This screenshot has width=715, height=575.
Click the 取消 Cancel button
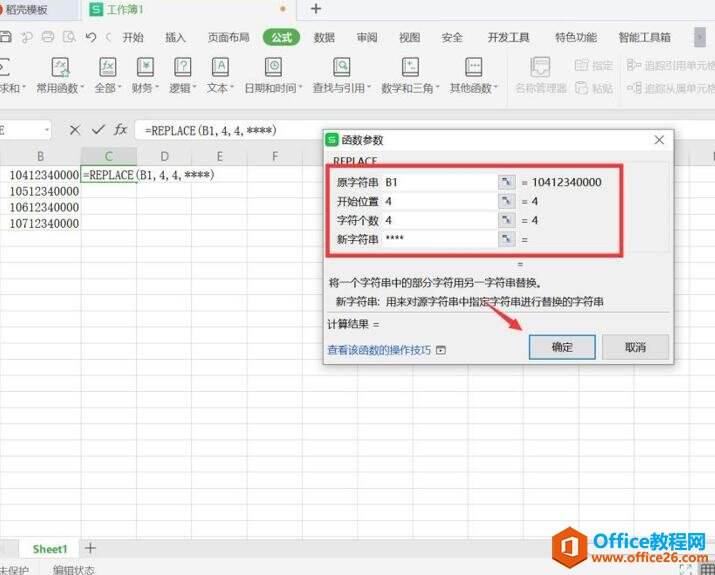point(635,347)
